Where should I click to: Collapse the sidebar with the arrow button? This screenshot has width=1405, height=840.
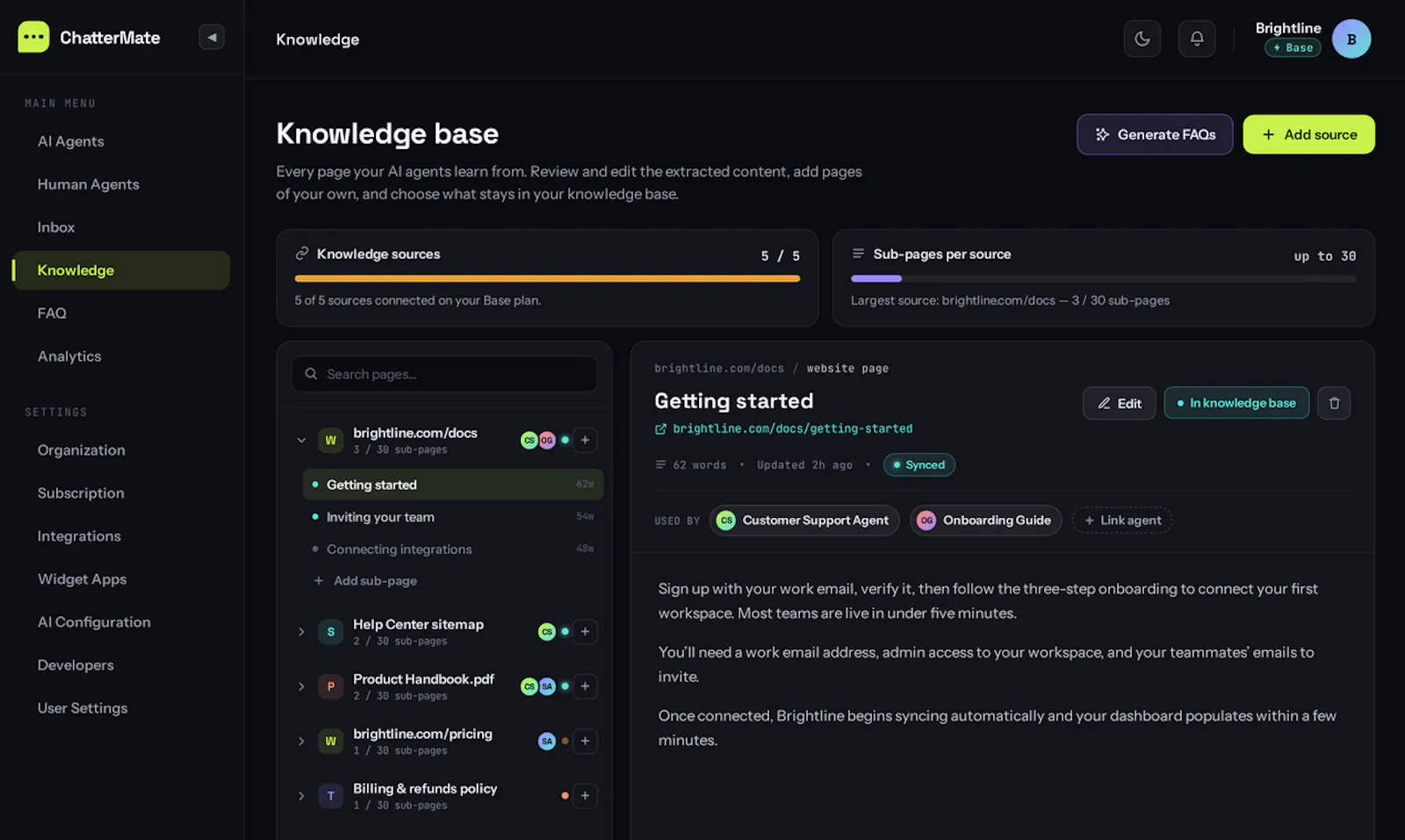coord(212,37)
